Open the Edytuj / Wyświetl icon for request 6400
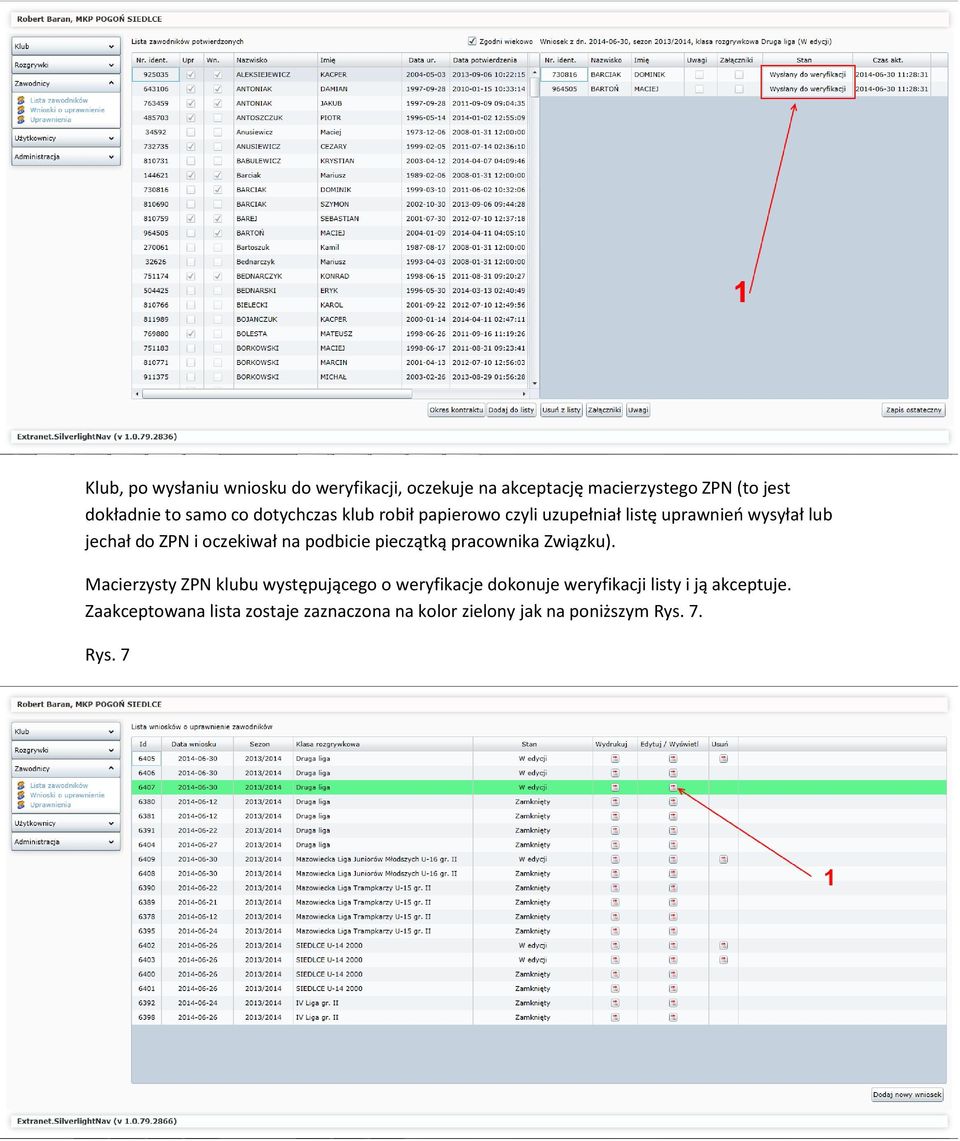 click(x=673, y=974)
